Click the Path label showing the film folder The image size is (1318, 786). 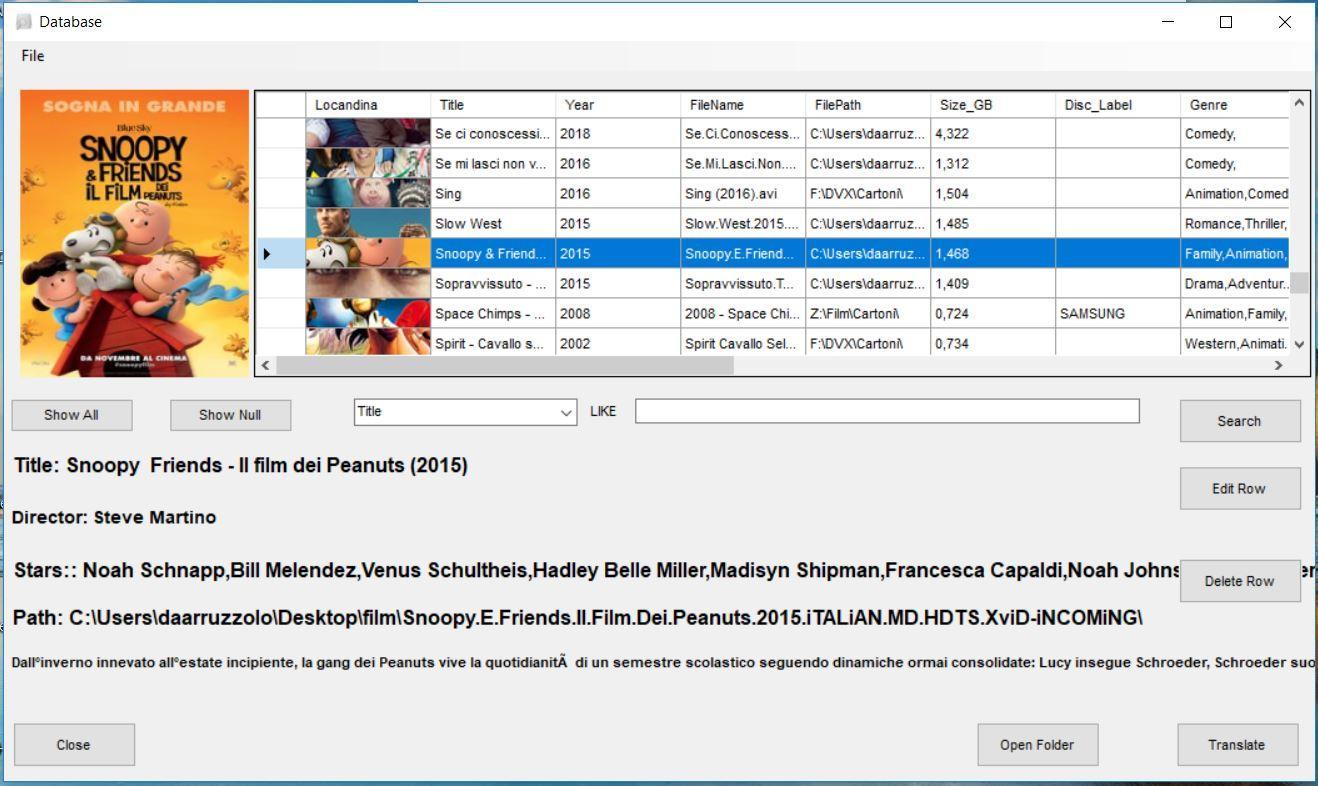coord(578,618)
